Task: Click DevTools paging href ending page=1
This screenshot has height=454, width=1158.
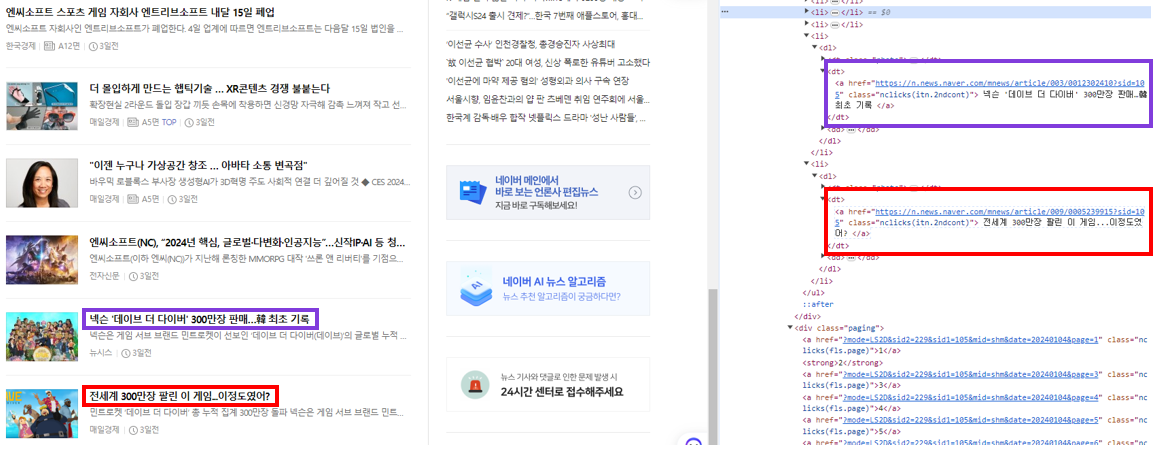Action: coord(972,340)
